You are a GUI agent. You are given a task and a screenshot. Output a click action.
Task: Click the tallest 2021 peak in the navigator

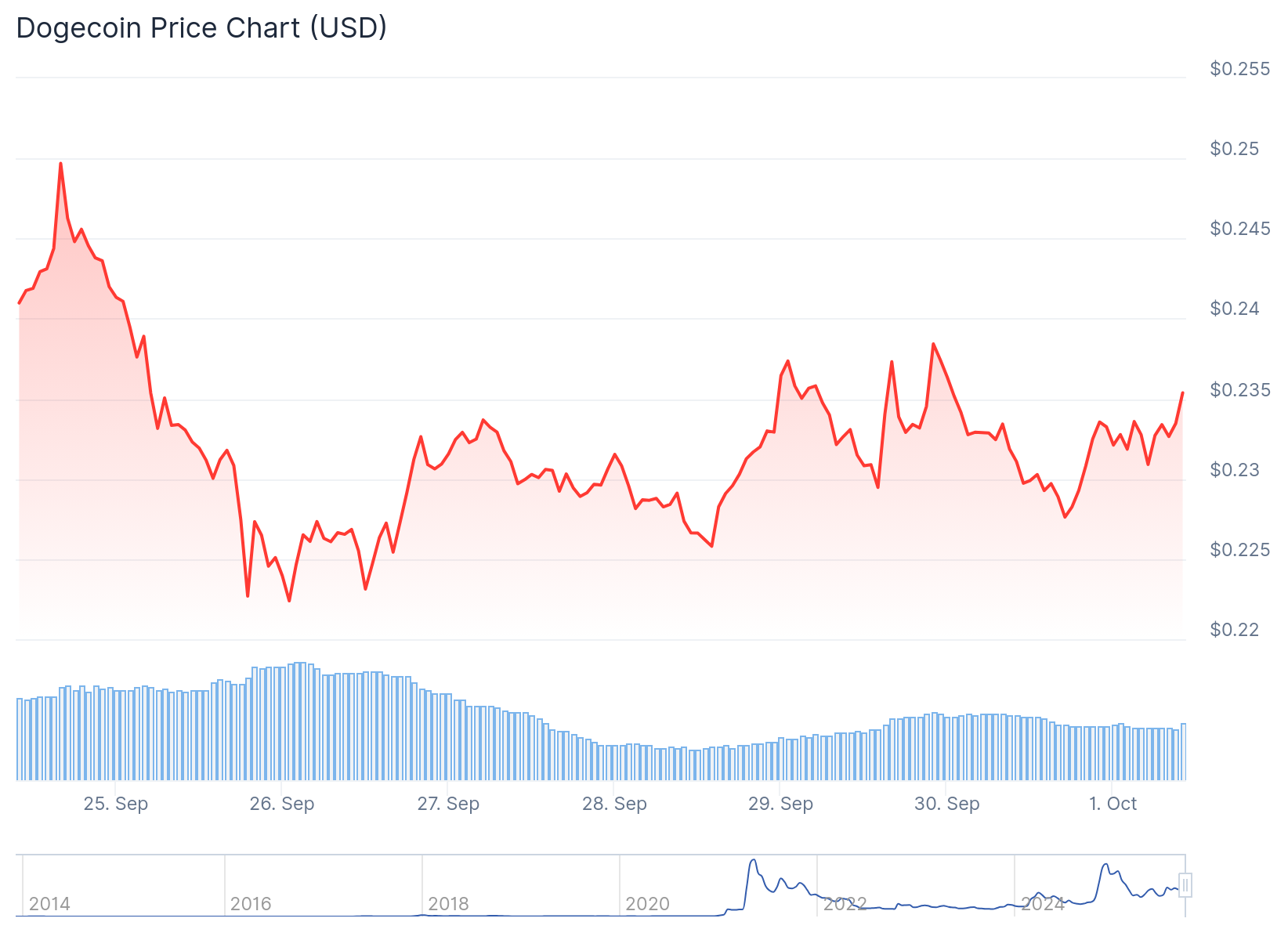click(x=754, y=861)
